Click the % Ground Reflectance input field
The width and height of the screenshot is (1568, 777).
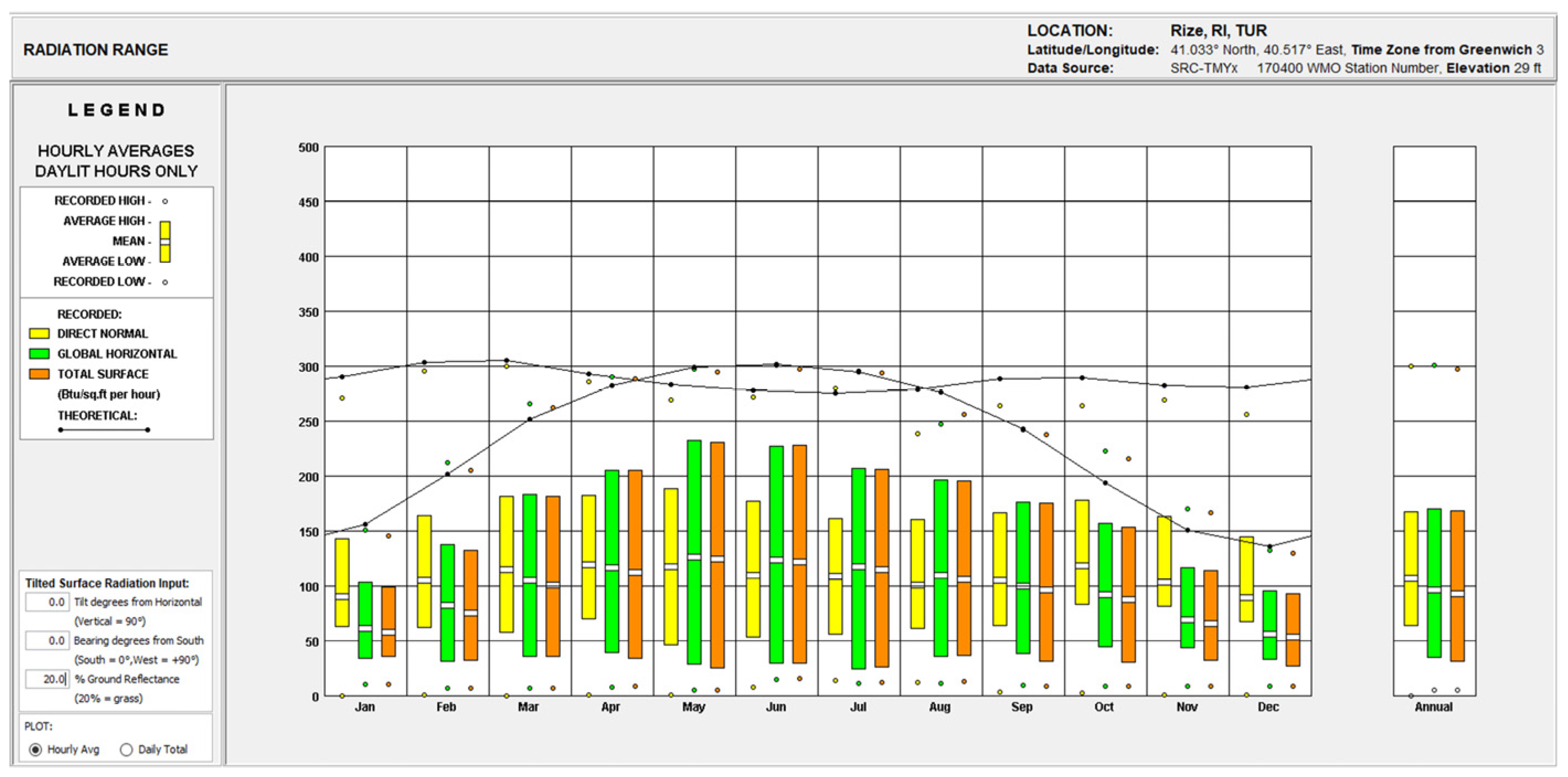pos(47,678)
